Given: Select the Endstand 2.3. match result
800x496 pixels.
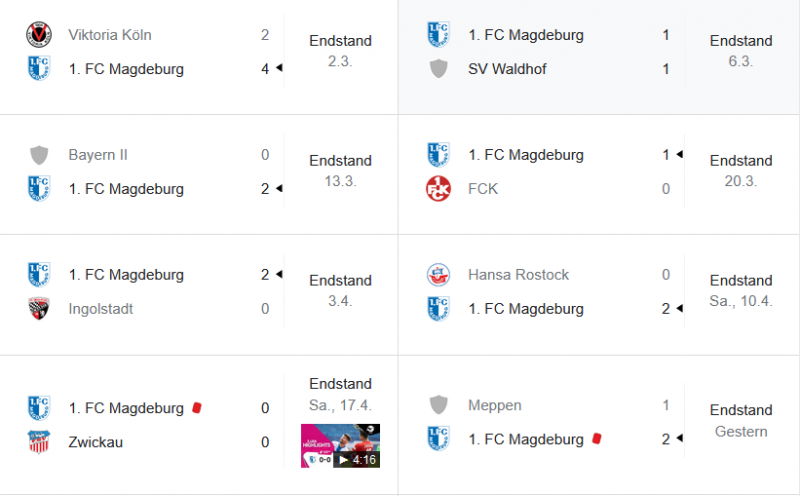Looking at the screenshot, I should pos(340,51).
